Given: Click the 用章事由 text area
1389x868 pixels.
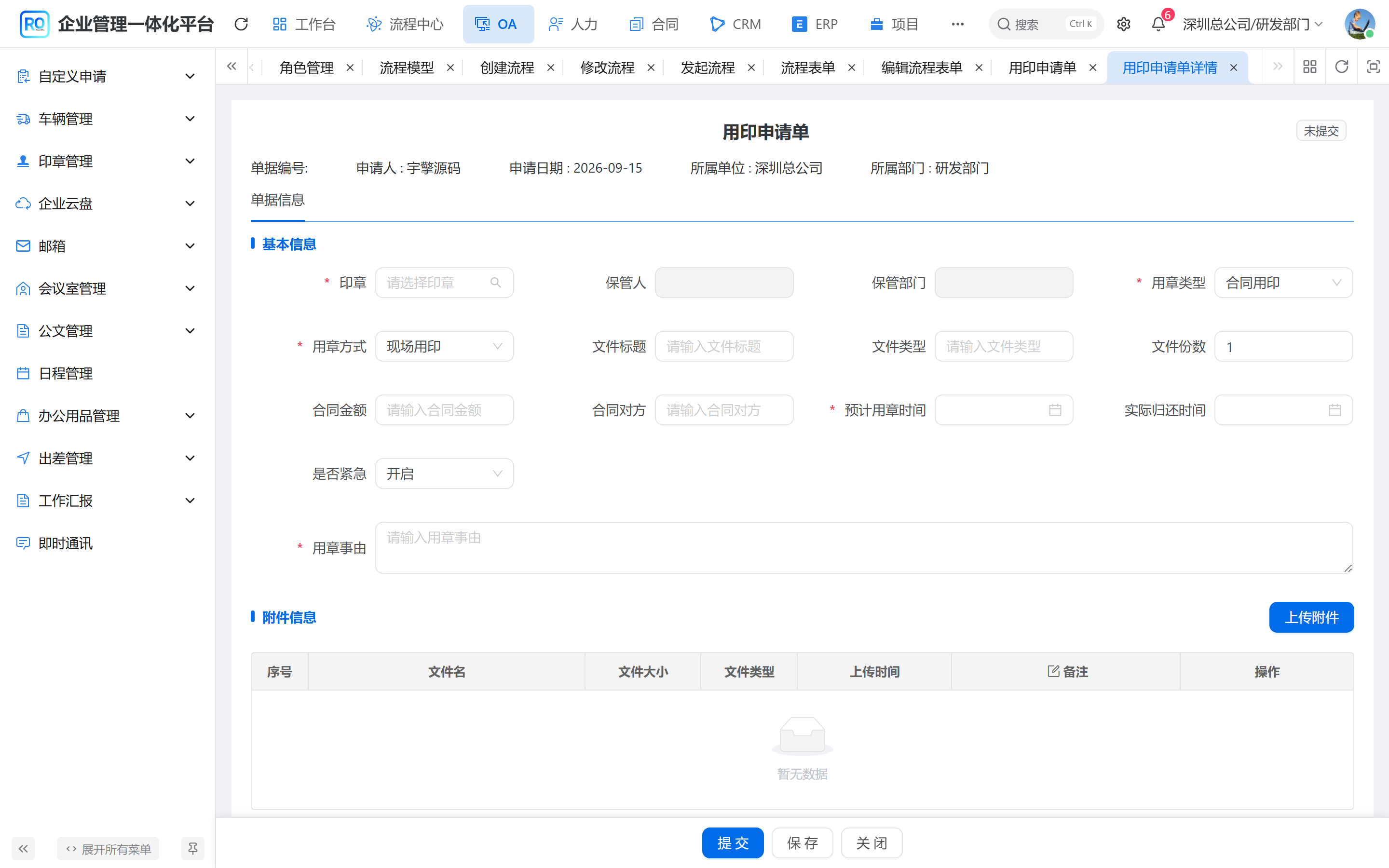Looking at the screenshot, I should [x=864, y=548].
